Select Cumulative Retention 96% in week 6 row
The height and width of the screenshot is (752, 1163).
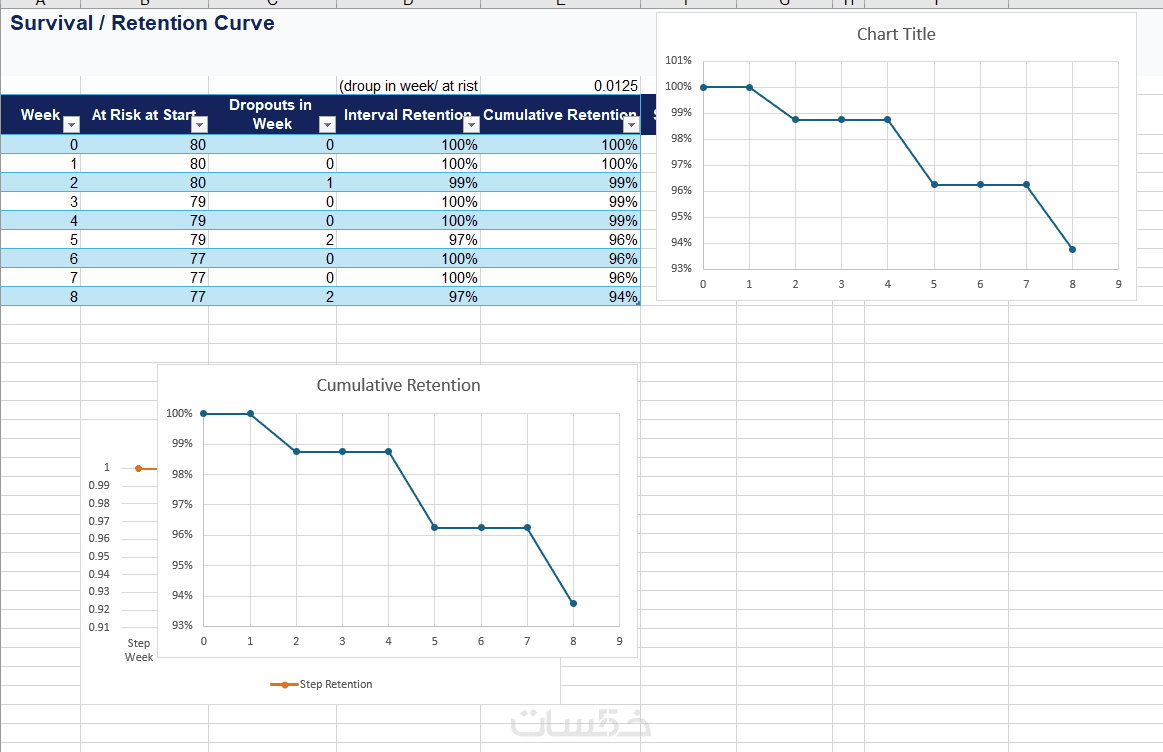(561, 259)
